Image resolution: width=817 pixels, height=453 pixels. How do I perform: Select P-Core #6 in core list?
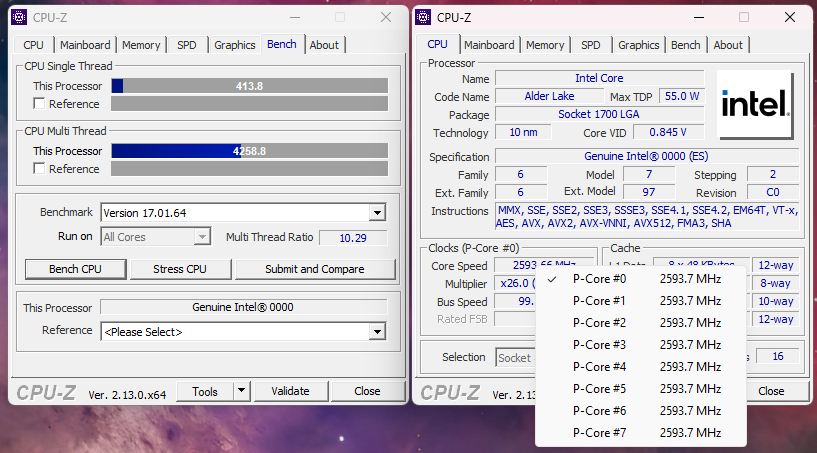[641, 411]
